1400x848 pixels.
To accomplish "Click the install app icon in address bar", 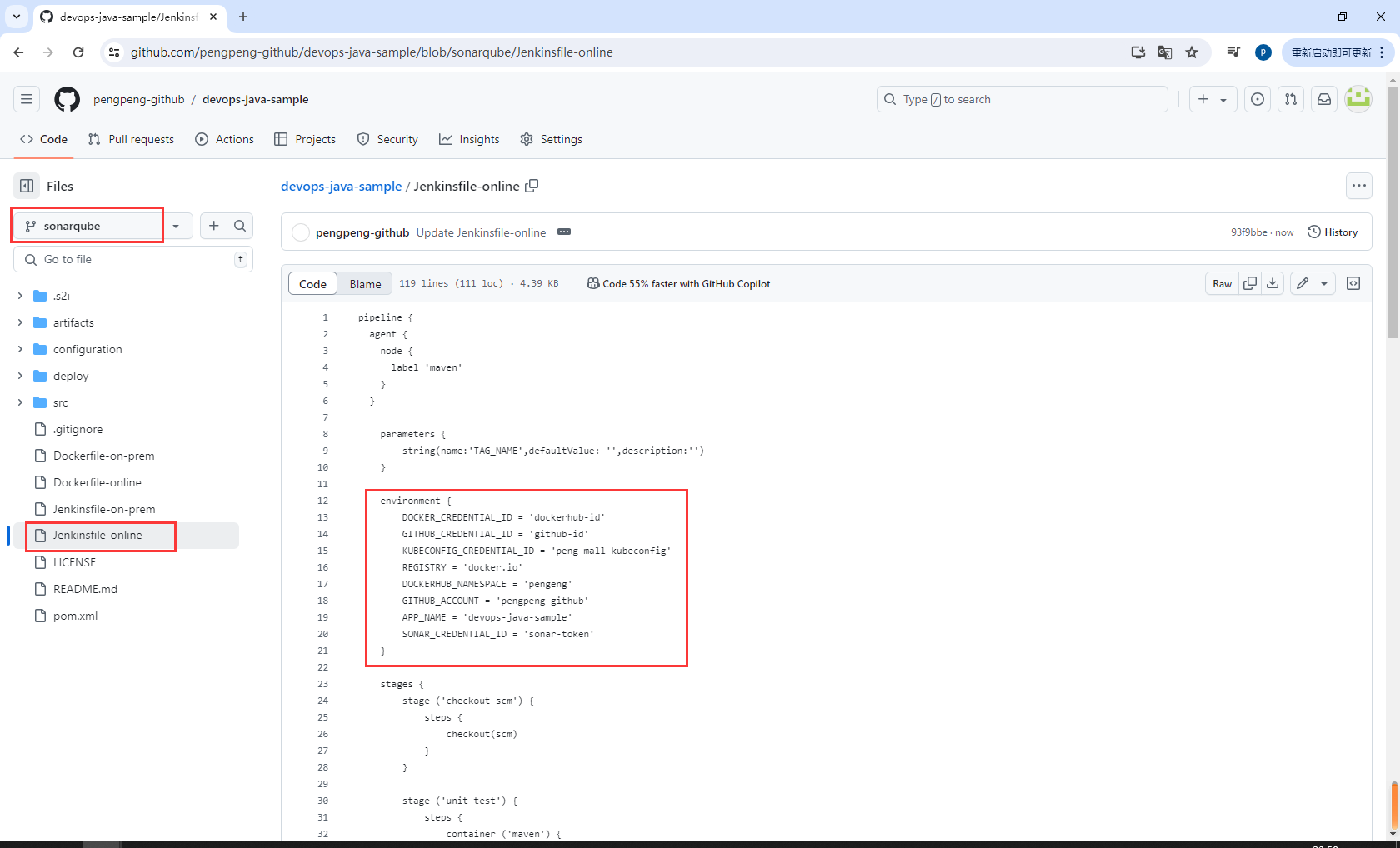I will pos(1138,52).
